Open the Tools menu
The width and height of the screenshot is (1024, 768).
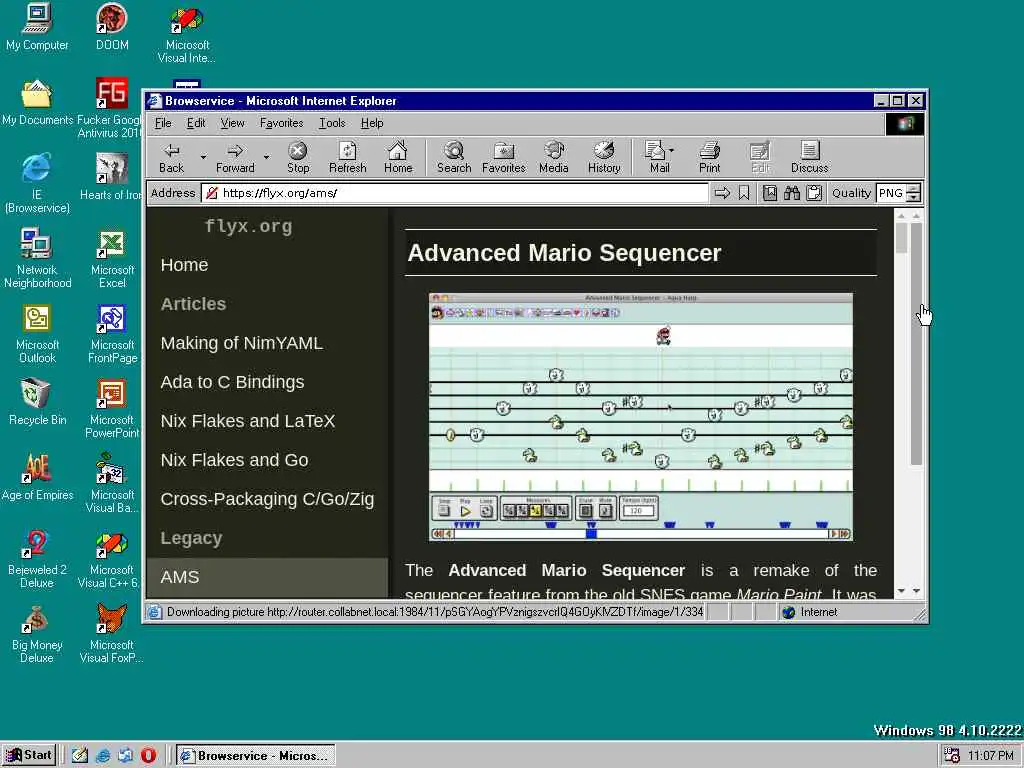332,123
